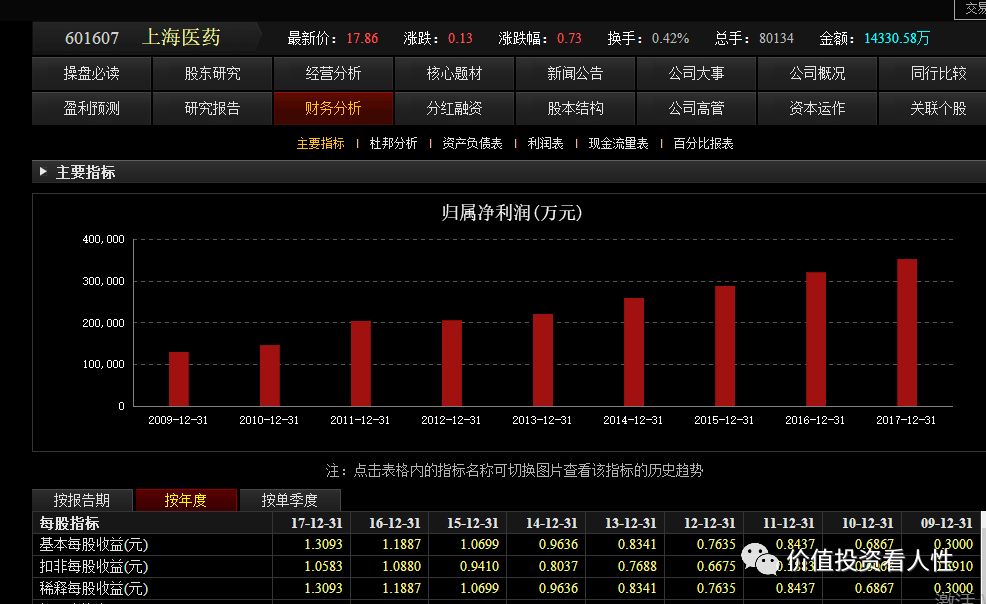Switch to 杜邦分析 sub-tab
The width and height of the screenshot is (986, 604).
point(394,143)
